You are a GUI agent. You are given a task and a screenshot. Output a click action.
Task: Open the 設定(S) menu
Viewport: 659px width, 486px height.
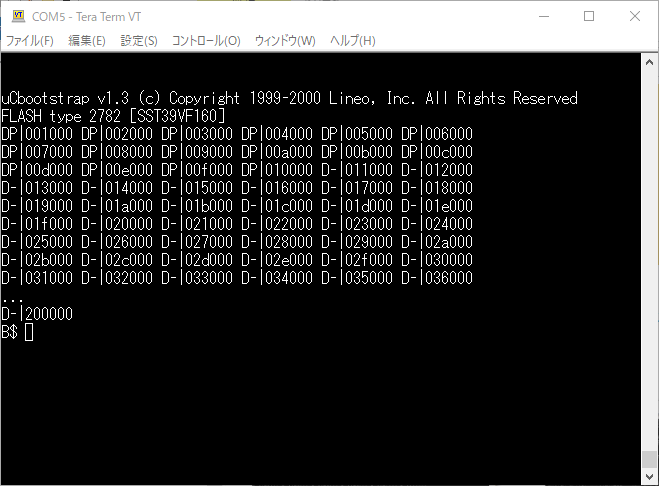tap(139, 41)
